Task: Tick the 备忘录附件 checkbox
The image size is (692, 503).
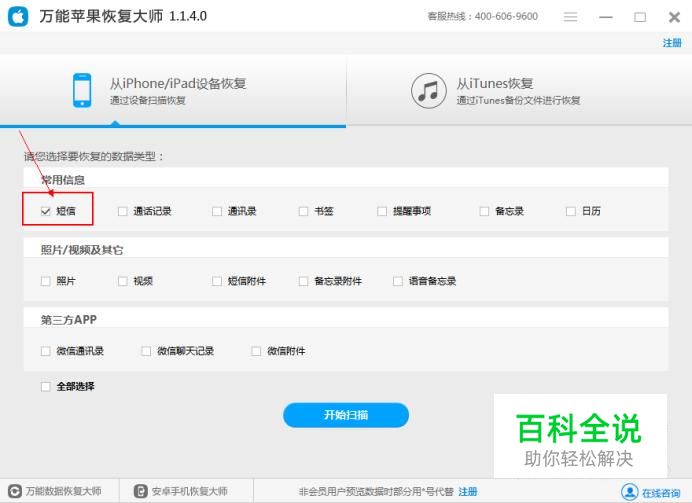Action: (303, 281)
